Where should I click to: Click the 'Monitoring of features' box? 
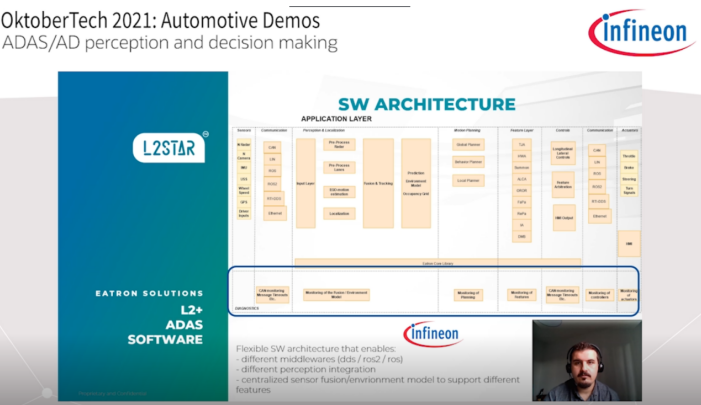click(x=522, y=295)
